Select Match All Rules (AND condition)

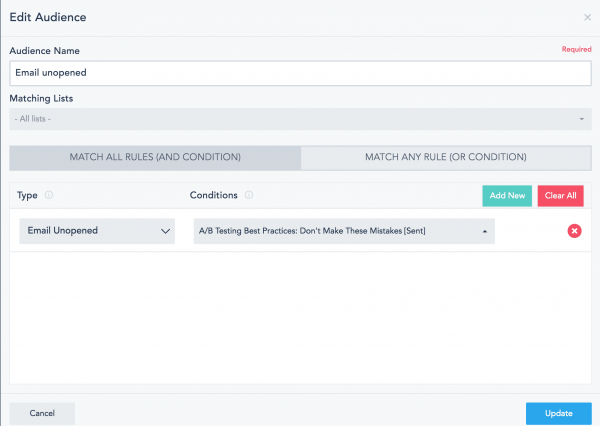(x=155, y=157)
